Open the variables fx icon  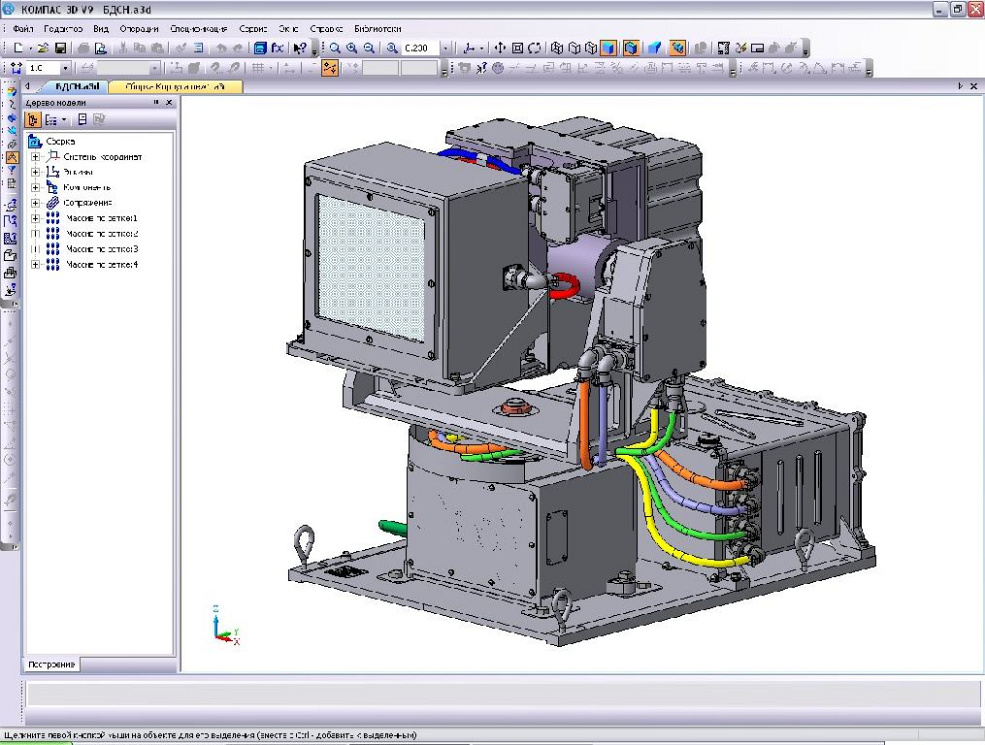point(277,48)
